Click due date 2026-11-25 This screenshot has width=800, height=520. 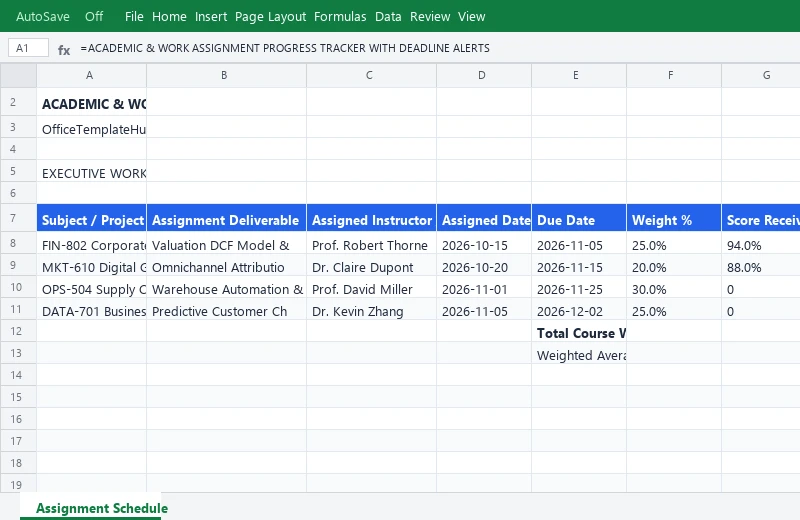pyautogui.click(x=579, y=289)
